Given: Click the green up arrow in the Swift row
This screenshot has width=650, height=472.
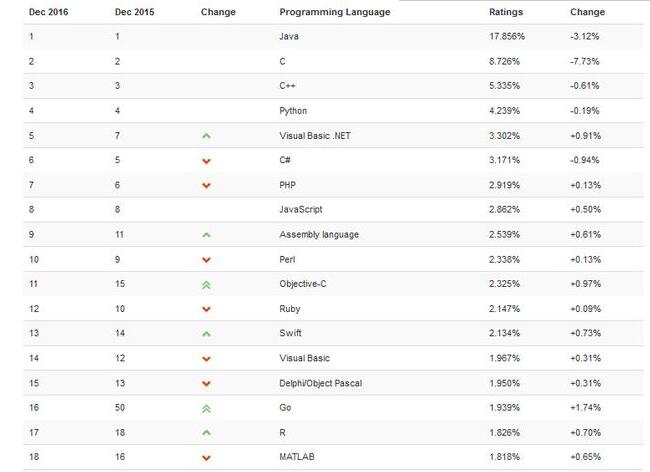Looking at the screenshot, I should tap(206, 334).
